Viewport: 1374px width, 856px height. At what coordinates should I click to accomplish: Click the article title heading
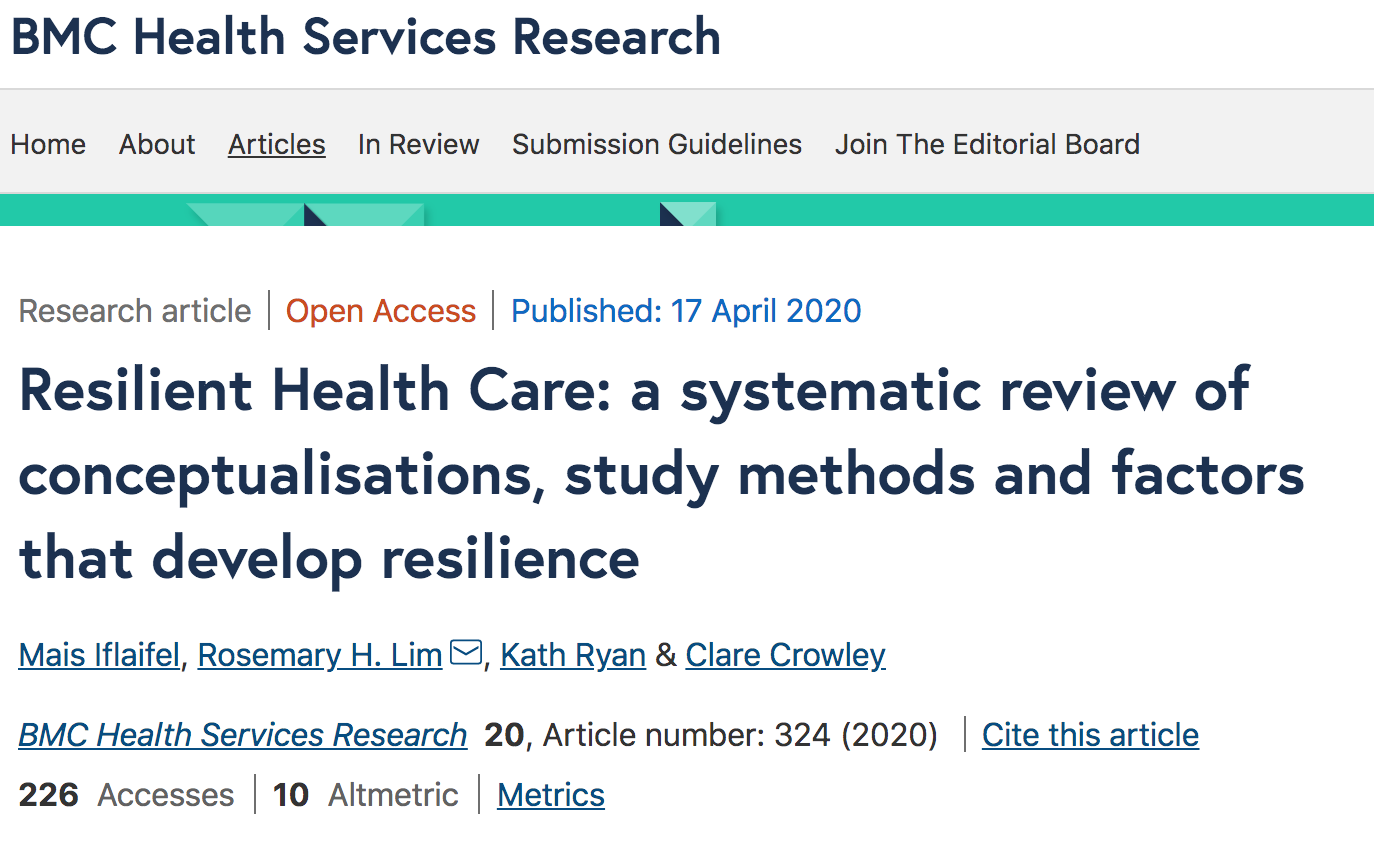pos(660,474)
